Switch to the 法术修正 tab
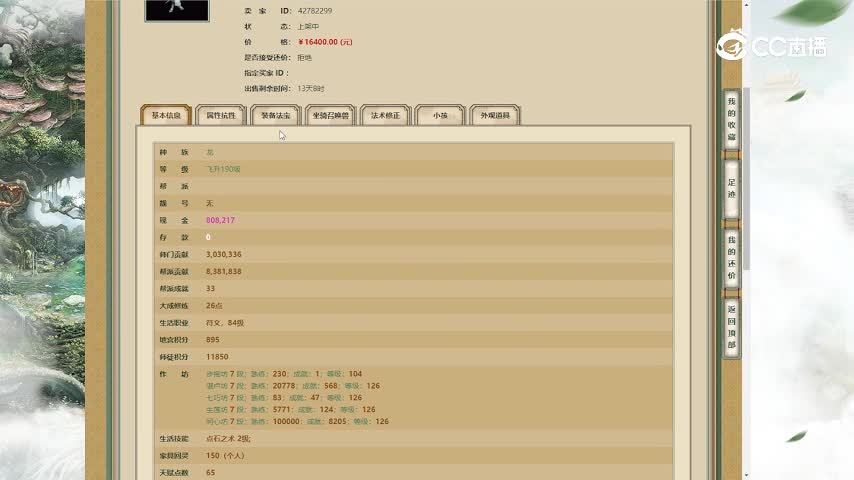 pyautogui.click(x=386, y=116)
